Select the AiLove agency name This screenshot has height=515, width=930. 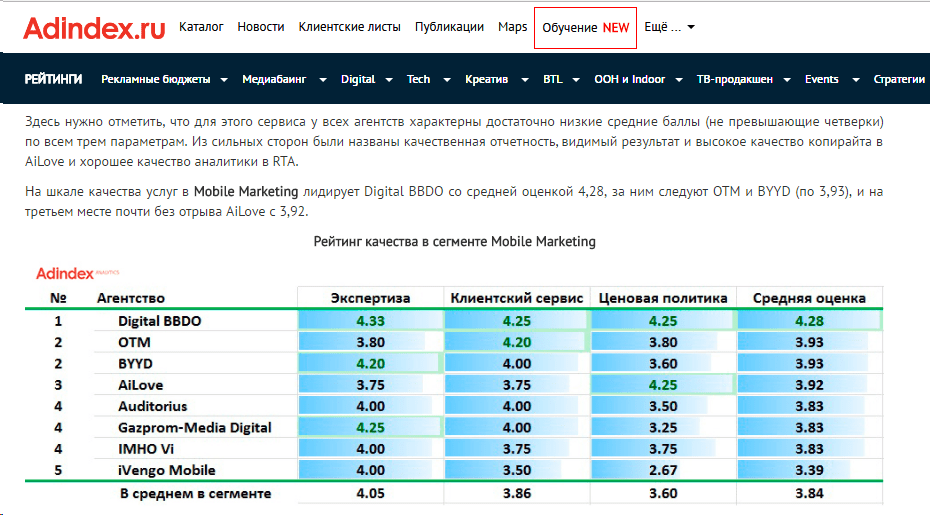click(x=141, y=385)
